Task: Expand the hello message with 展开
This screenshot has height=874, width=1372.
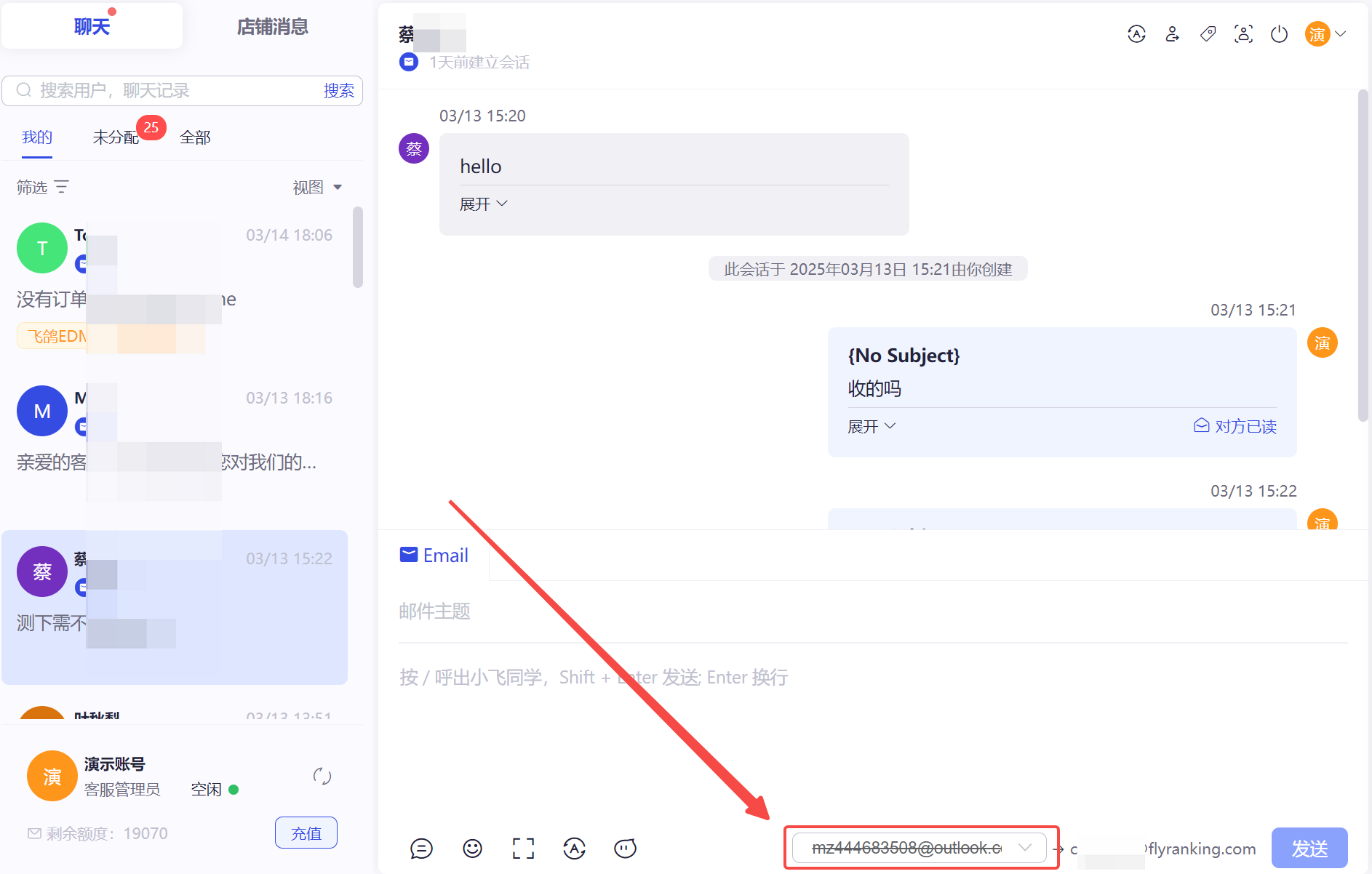Action: 483,204
